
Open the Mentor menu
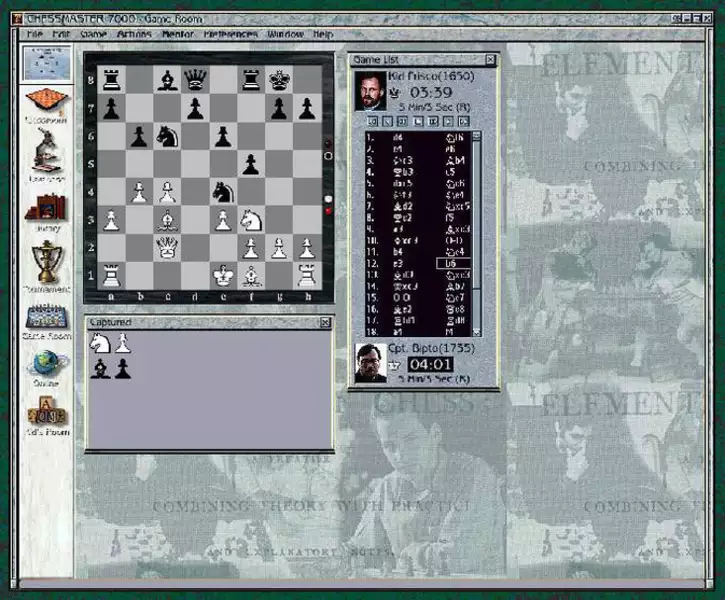click(x=178, y=34)
